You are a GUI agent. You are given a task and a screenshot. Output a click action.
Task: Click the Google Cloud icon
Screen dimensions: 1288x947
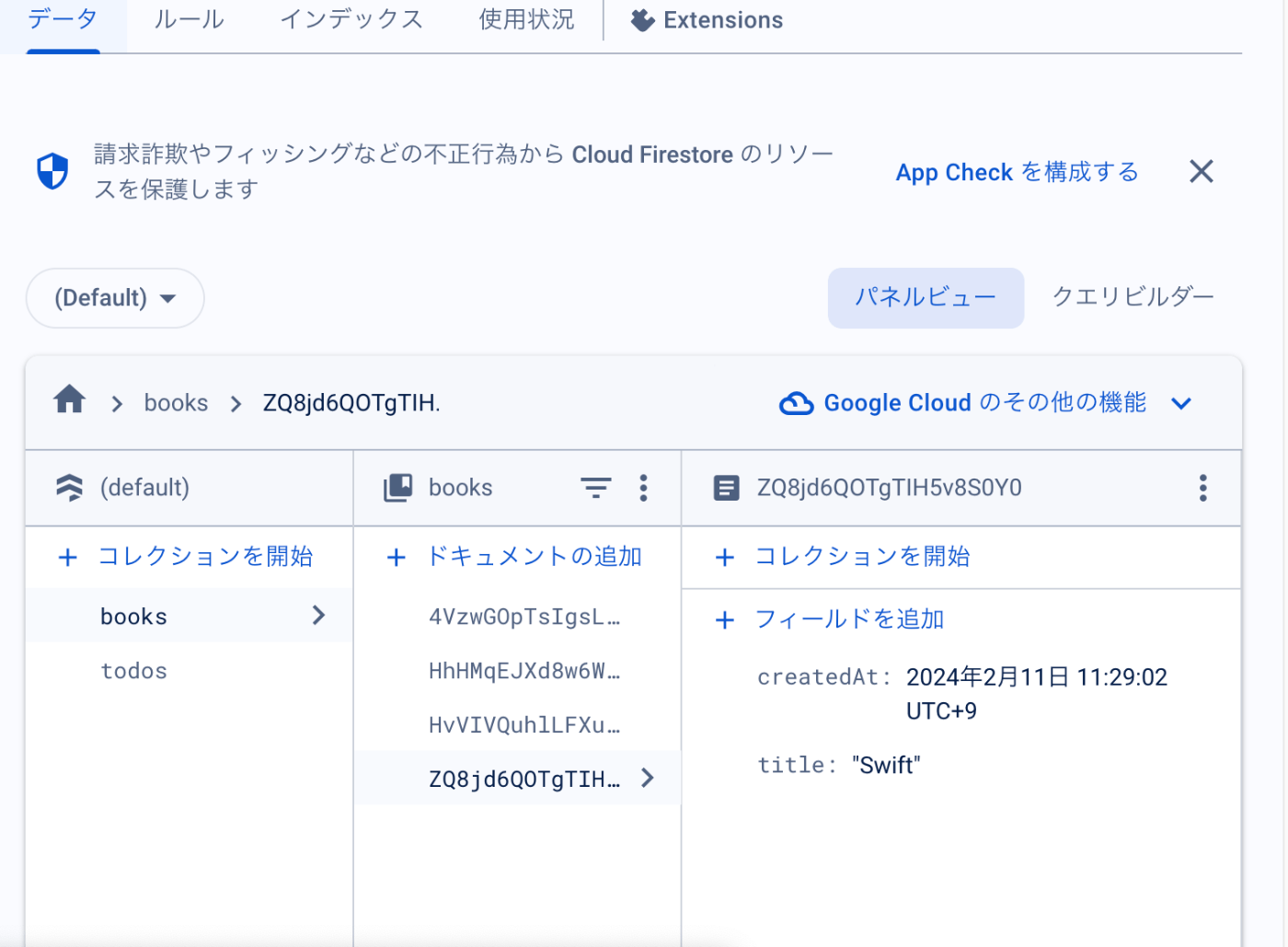pos(796,403)
